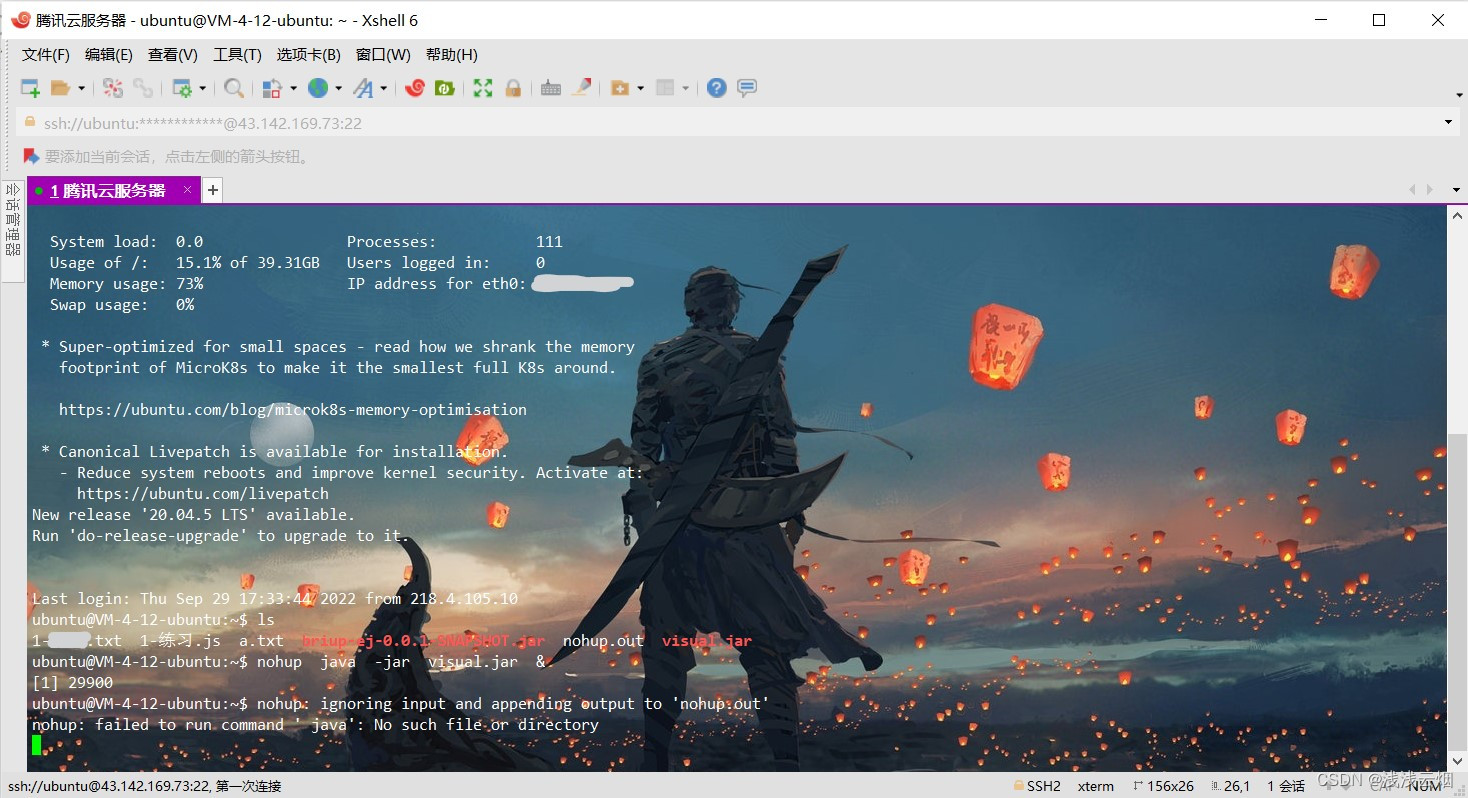Click the new folder plus icon
The height and width of the screenshot is (798, 1468).
tap(620, 88)
